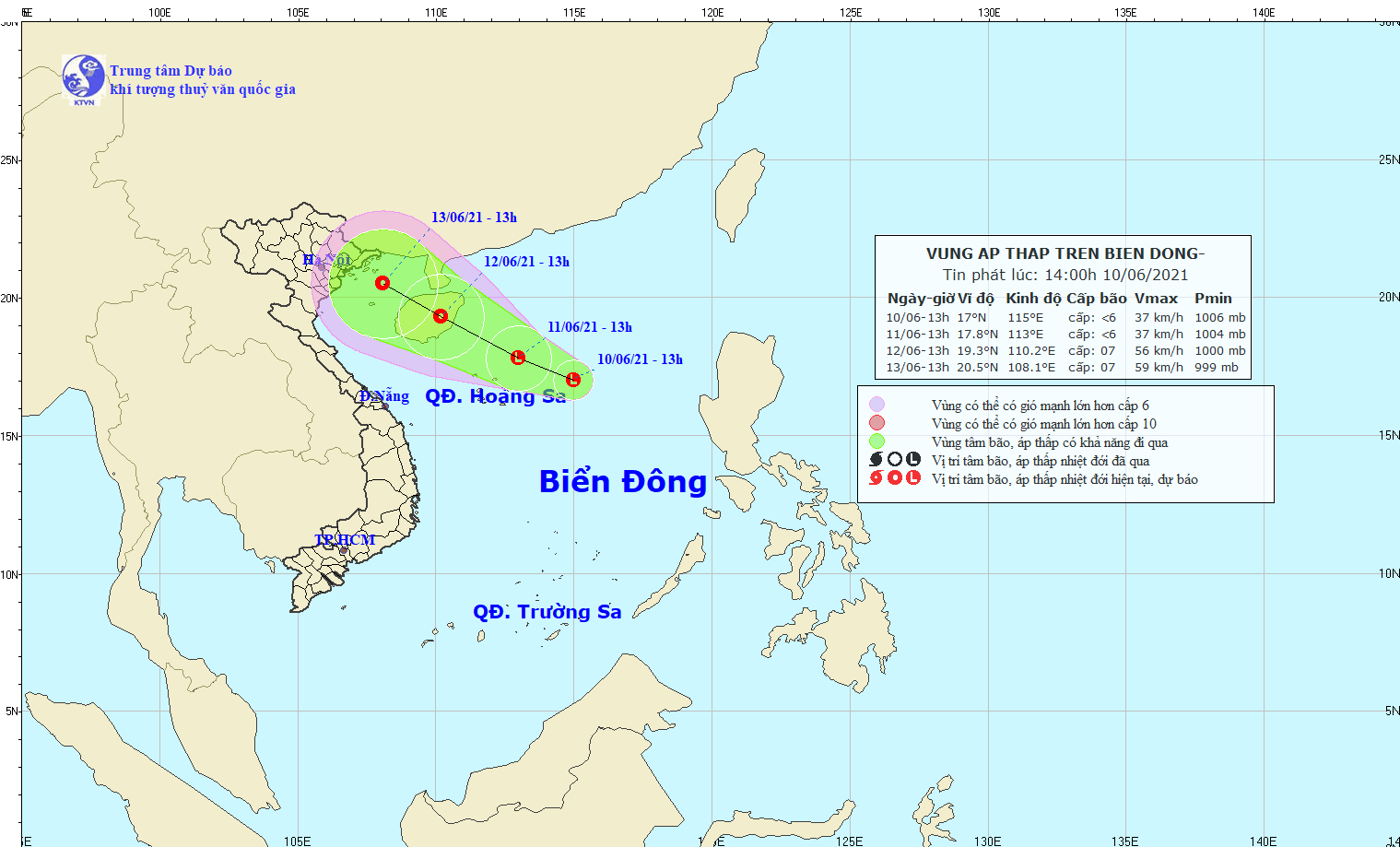Click the '56 km/h' wind speed cell
The width and height of the screenshot is (1400, 847).
(x=1159, y=351)
